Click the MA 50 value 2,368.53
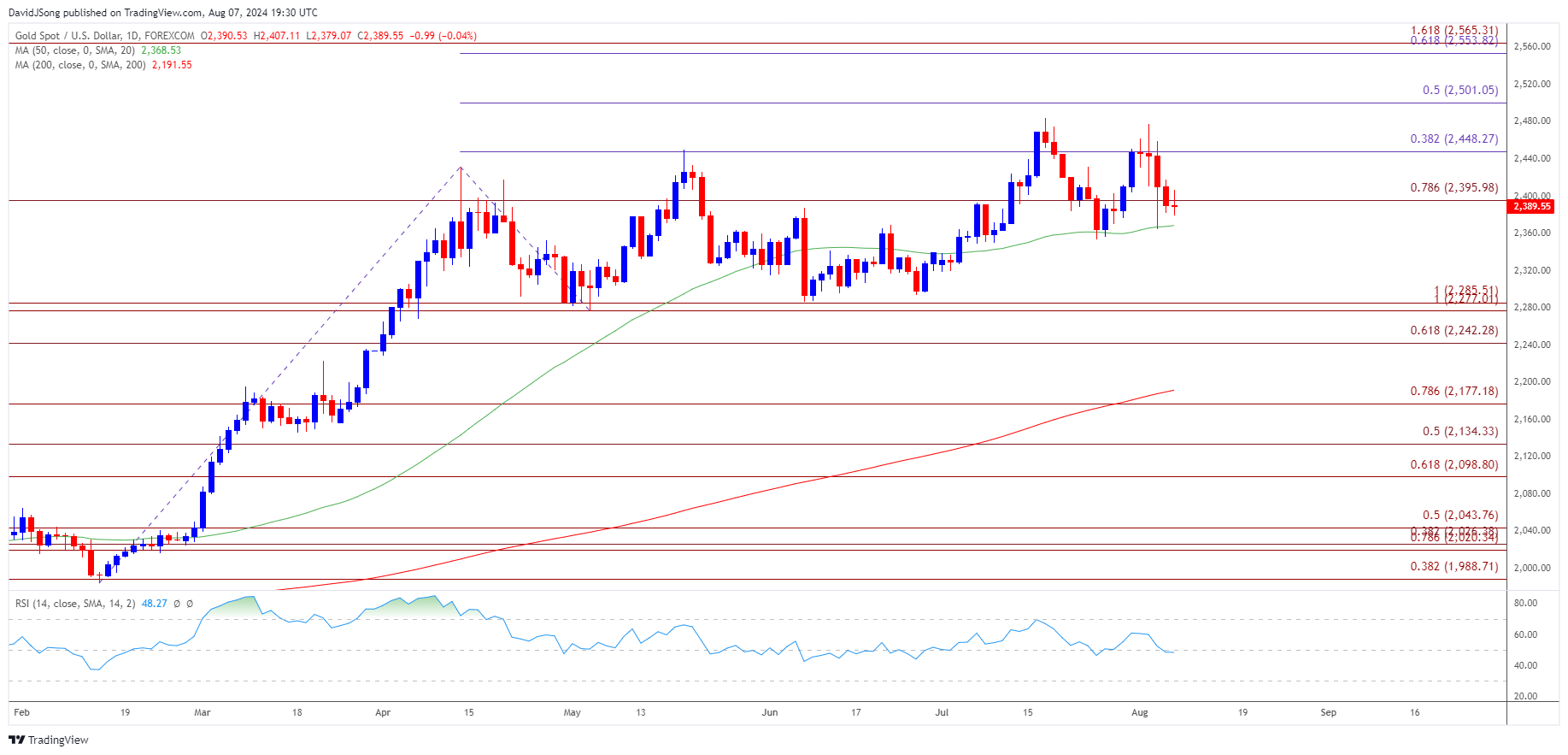The width and height of the screenshot is (1568, 755). pyautogui.click(x=161, y=50)
